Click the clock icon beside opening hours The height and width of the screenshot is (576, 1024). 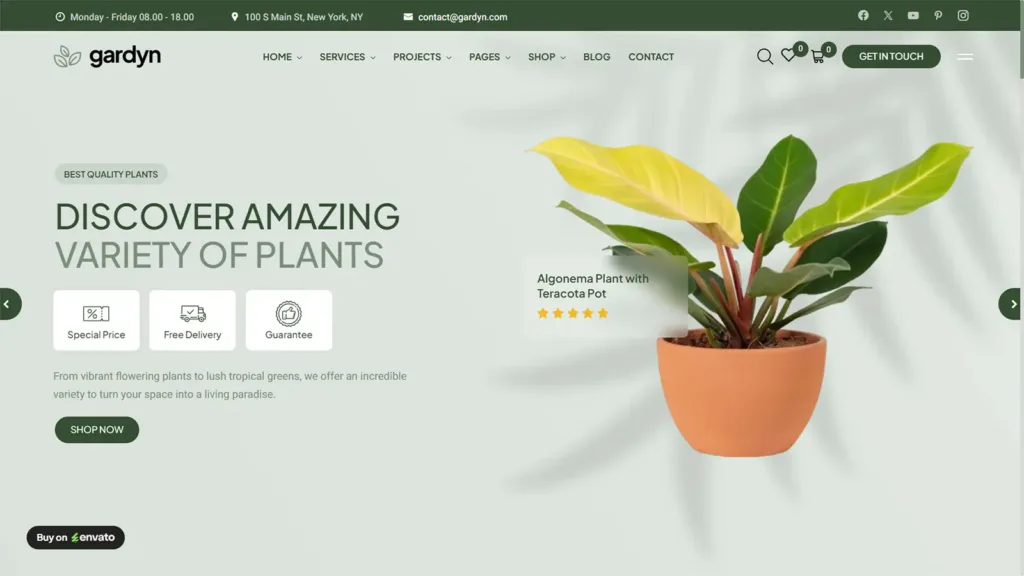pyautogui.click(x=60, y=17)
